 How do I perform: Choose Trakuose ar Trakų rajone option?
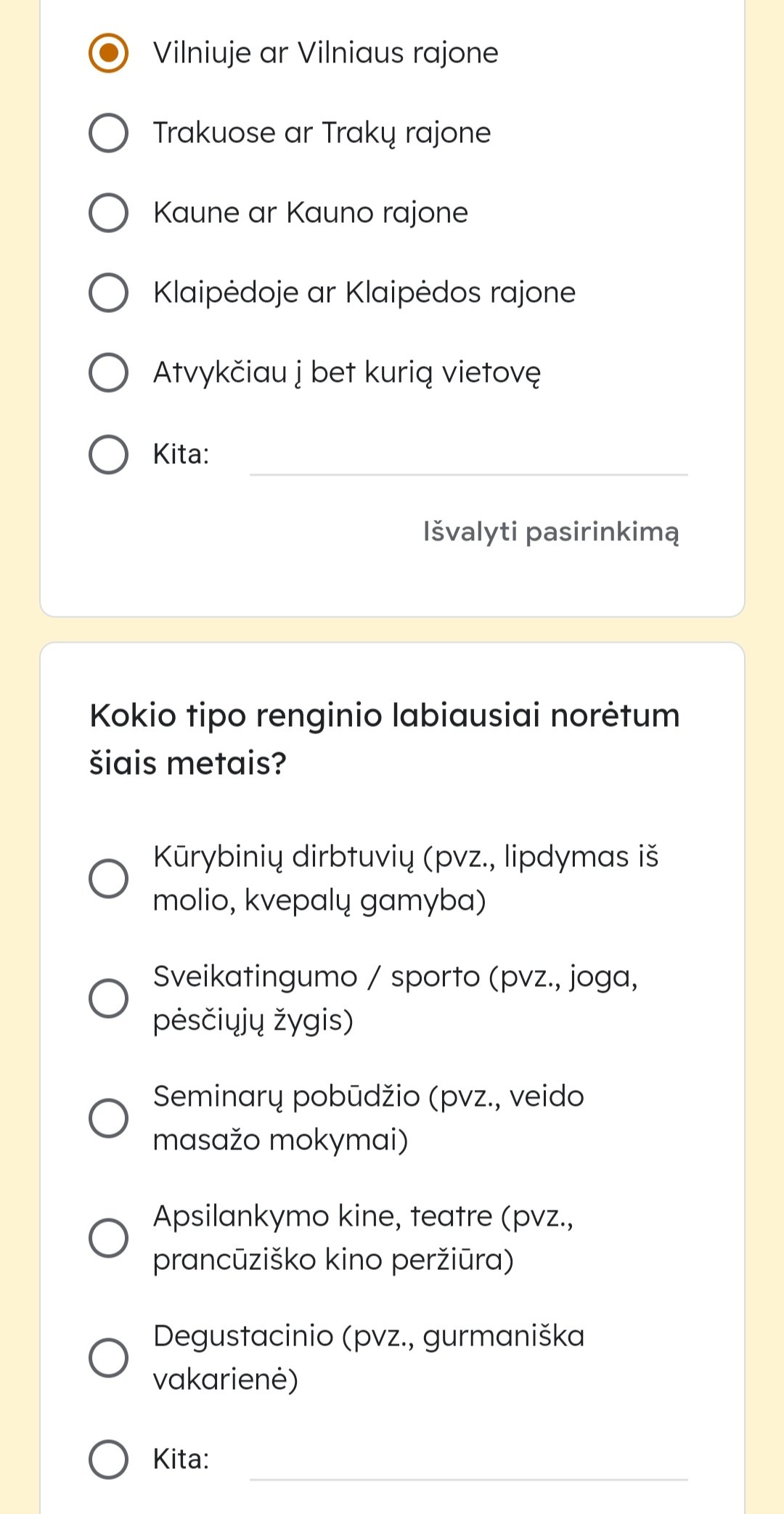point(108,133)
